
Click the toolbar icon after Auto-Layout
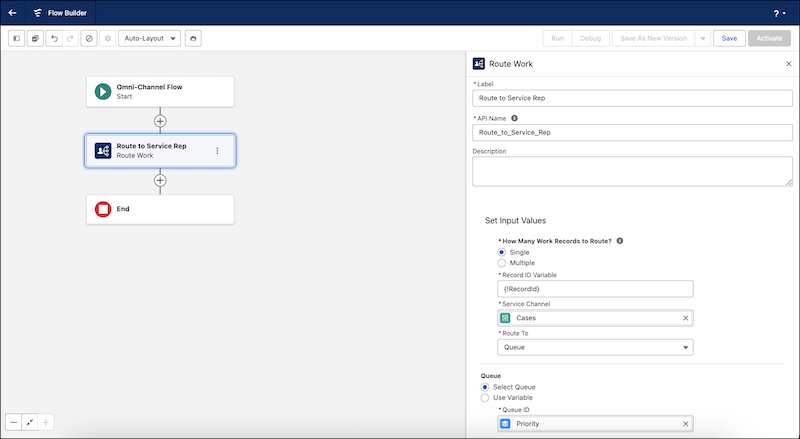(x=193, y=38)
